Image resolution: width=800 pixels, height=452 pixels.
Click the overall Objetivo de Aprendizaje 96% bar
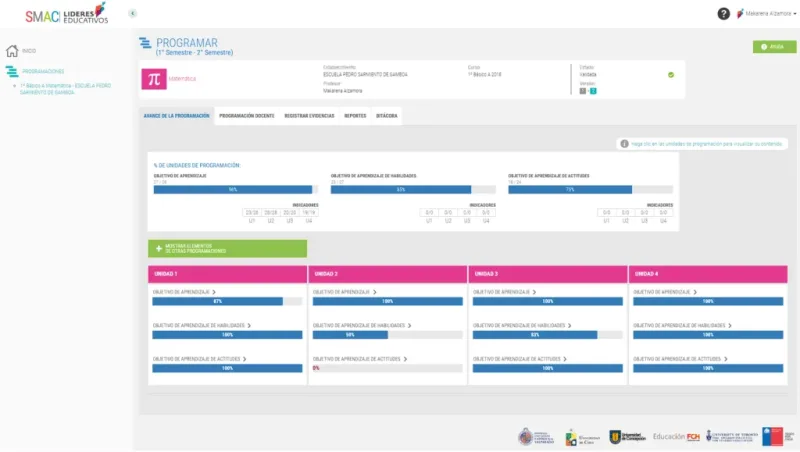pos(236,189)
